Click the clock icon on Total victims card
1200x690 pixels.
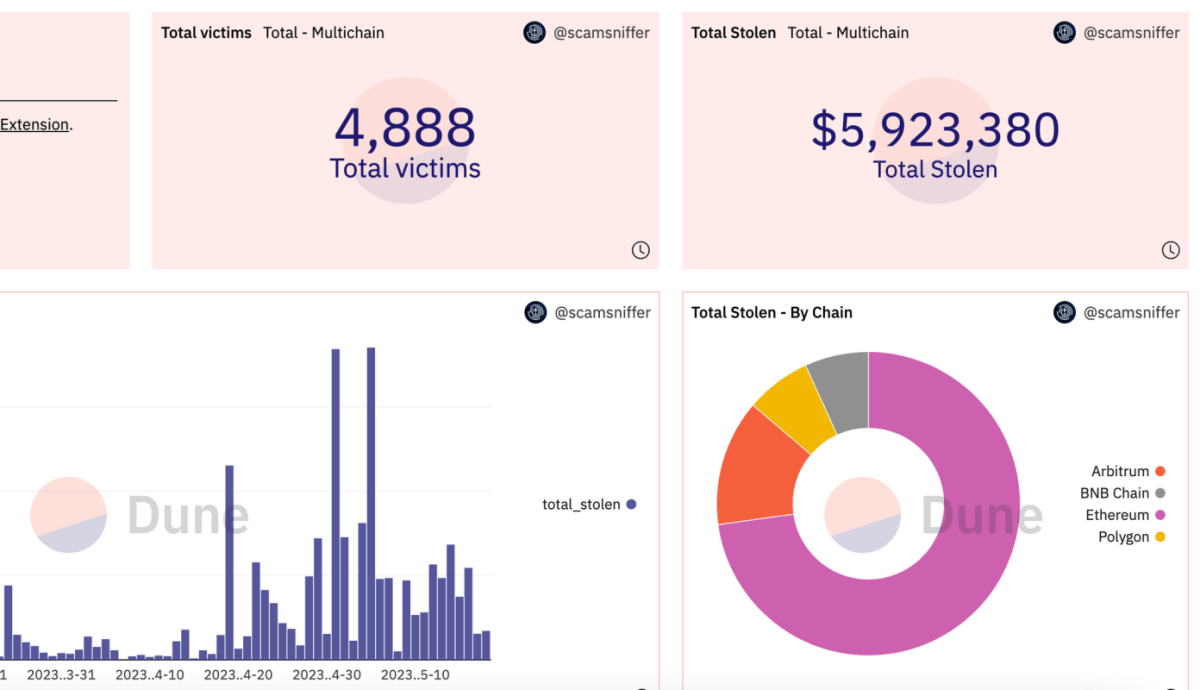(x=641, y=250)
